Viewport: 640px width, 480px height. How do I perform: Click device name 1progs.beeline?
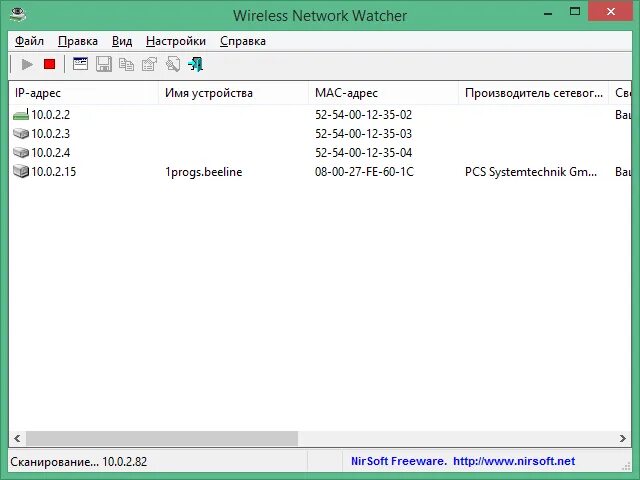[x=204, y=172]
